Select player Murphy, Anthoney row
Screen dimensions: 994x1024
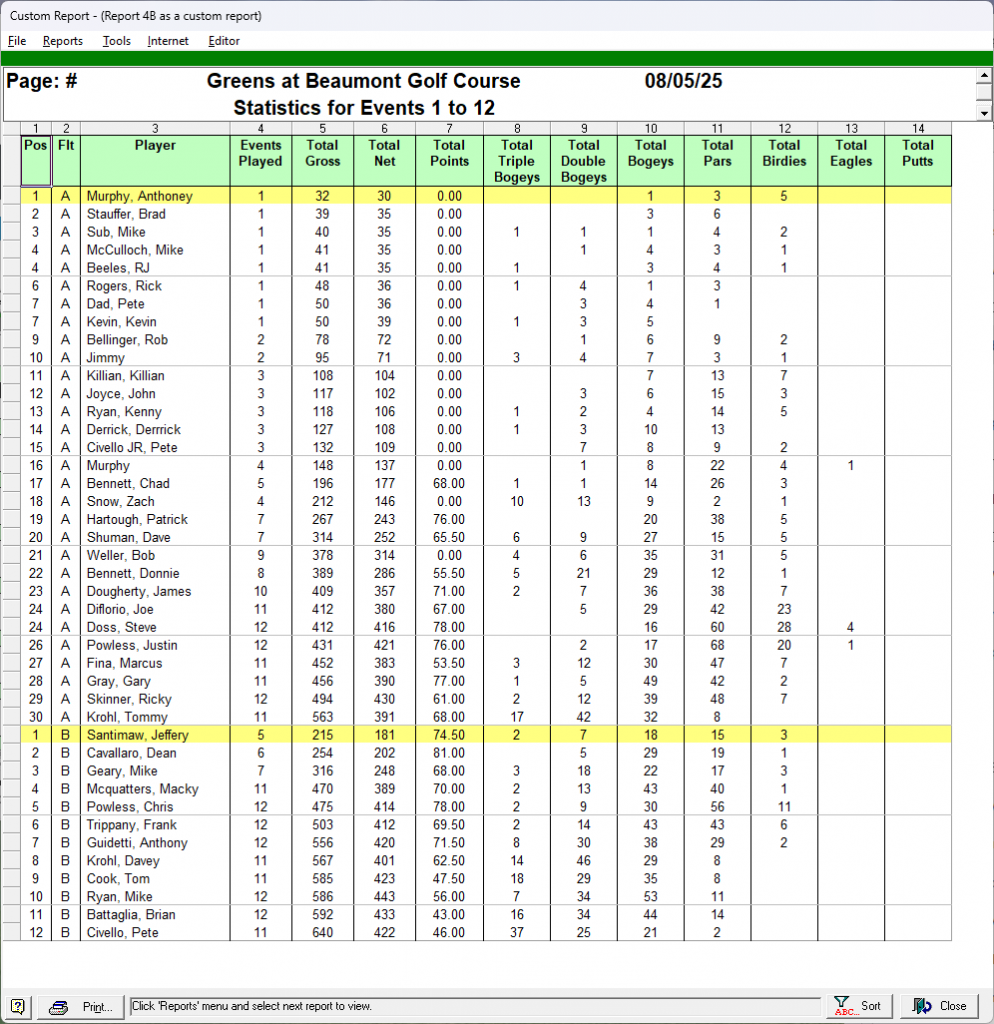(x=139, y=197)
